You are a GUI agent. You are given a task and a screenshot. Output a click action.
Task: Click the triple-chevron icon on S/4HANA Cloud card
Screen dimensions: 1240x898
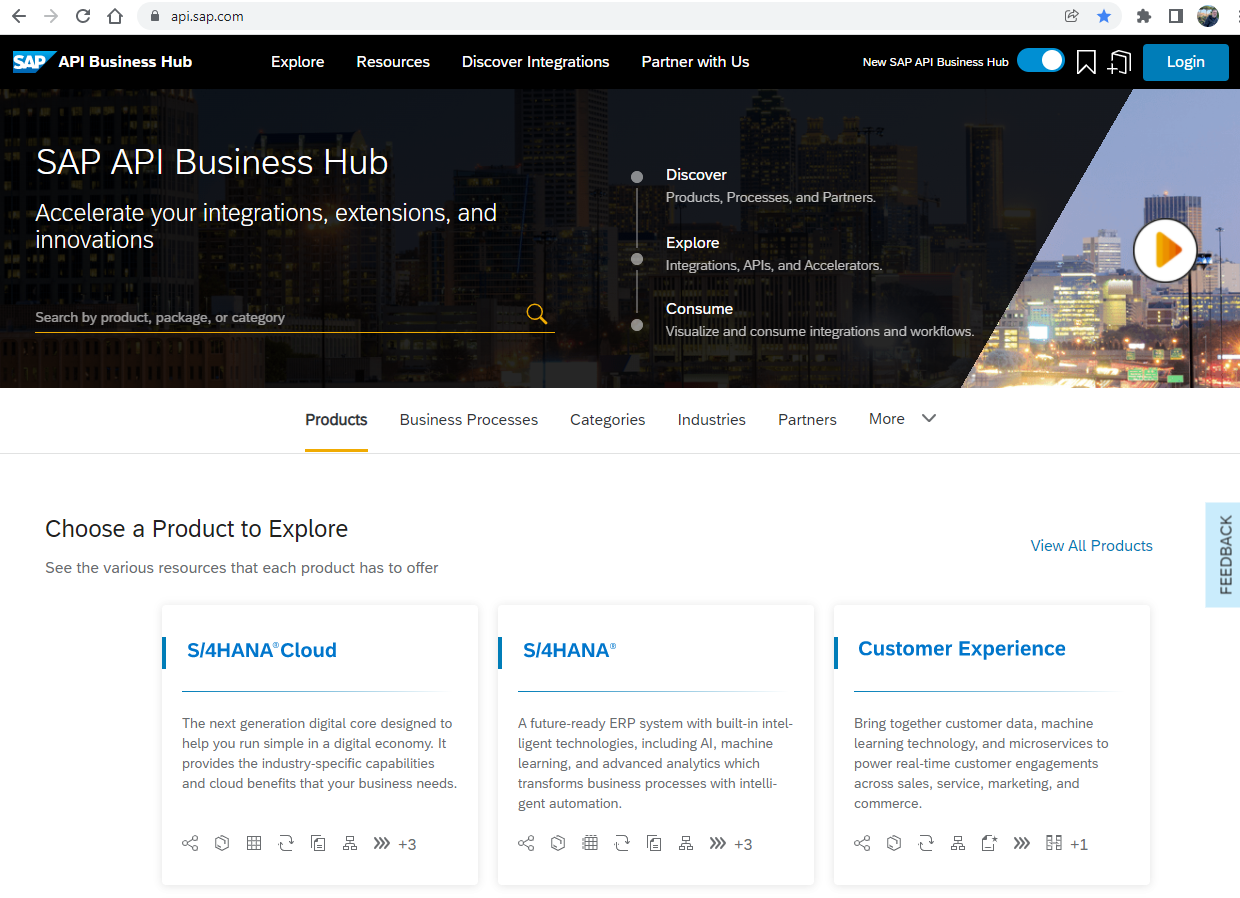[x=381, y=843]
